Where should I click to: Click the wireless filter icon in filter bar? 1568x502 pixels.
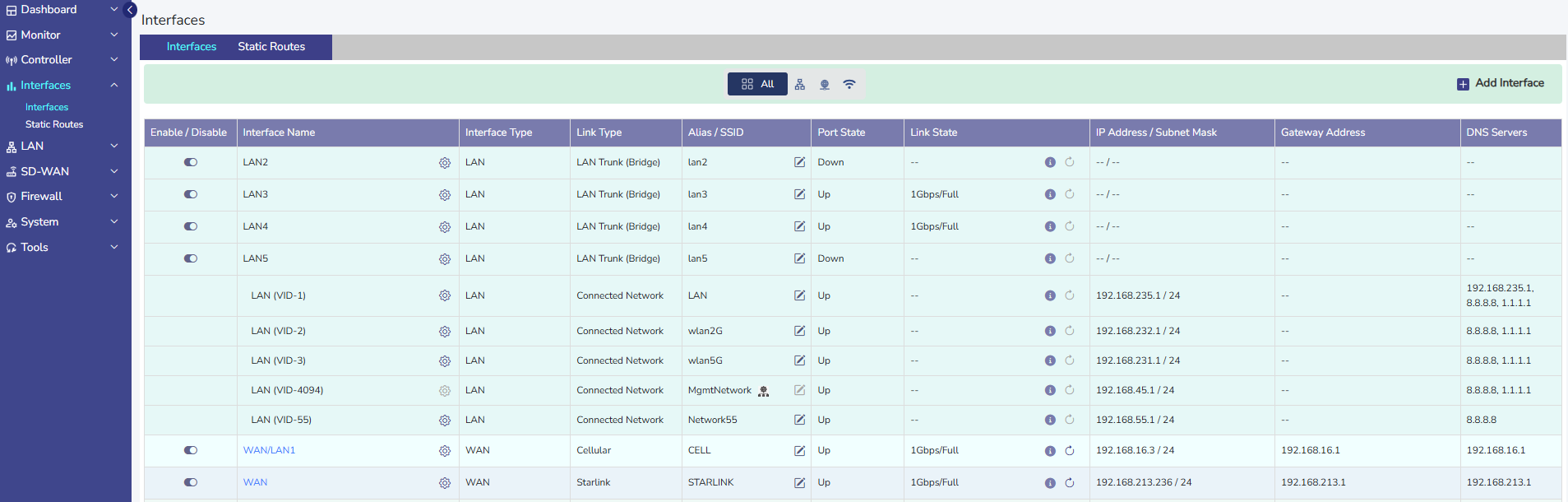point(849,84)
